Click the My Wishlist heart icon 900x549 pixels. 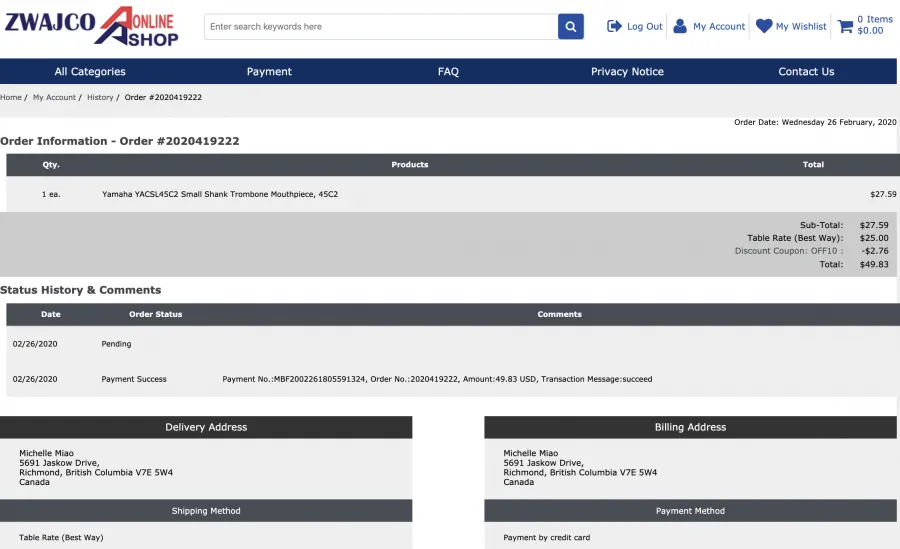click(x=764, y=26)
